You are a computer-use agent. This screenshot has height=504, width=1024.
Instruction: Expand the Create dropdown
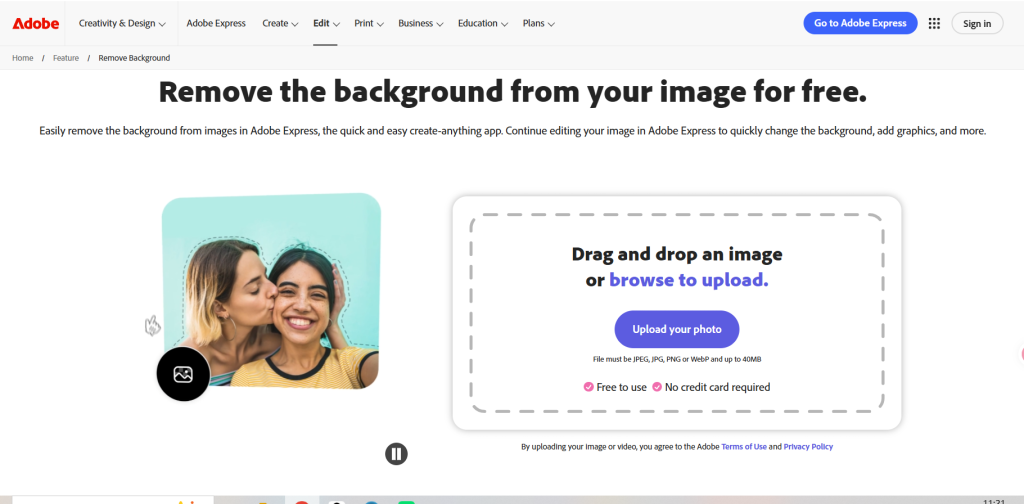pos(280,23)
